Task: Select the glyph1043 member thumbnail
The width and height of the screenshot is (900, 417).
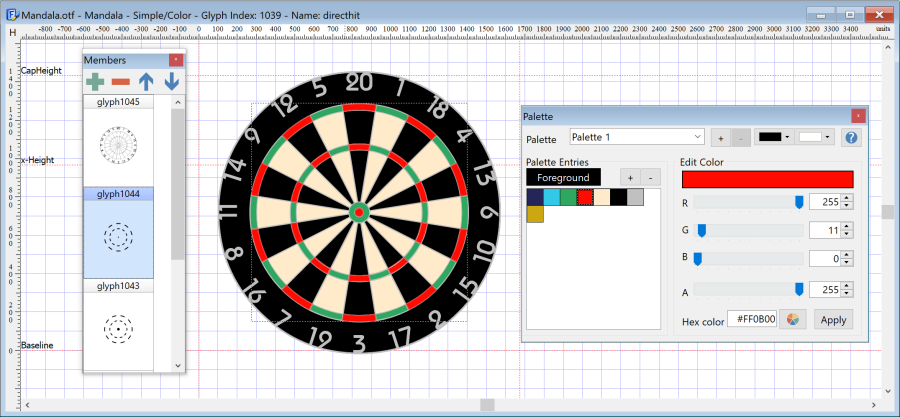Action: coord(118,329)
